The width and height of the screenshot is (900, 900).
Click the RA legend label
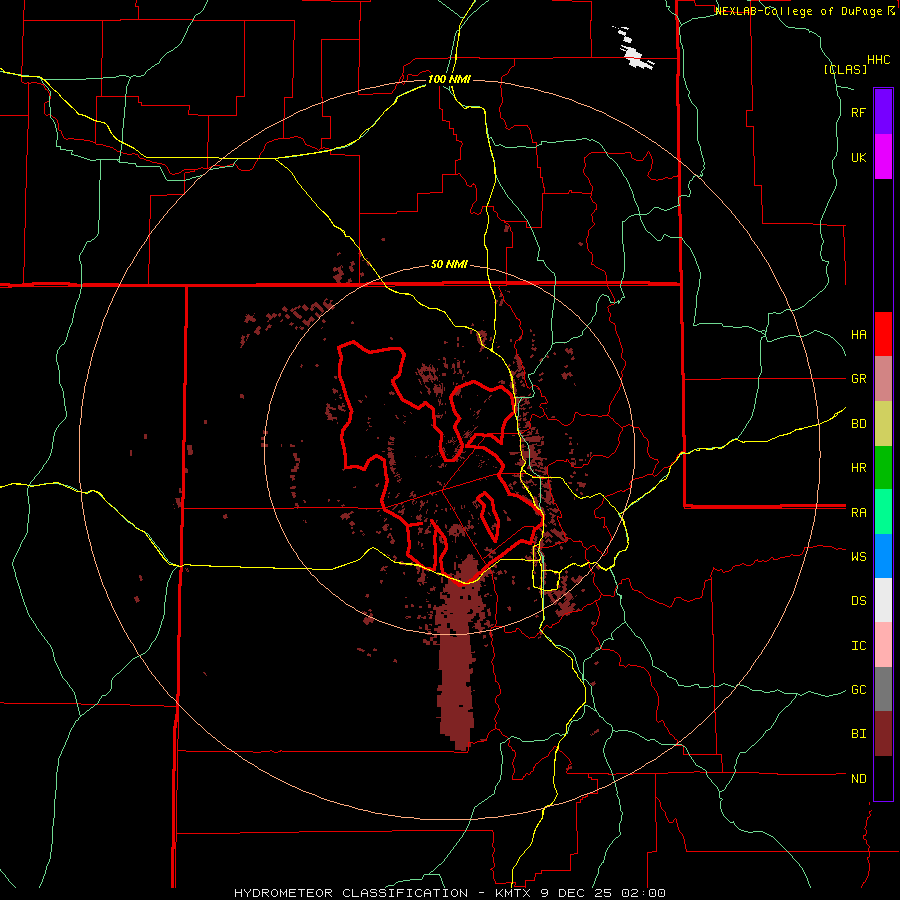pyautogui.click(x=859, y=512)
